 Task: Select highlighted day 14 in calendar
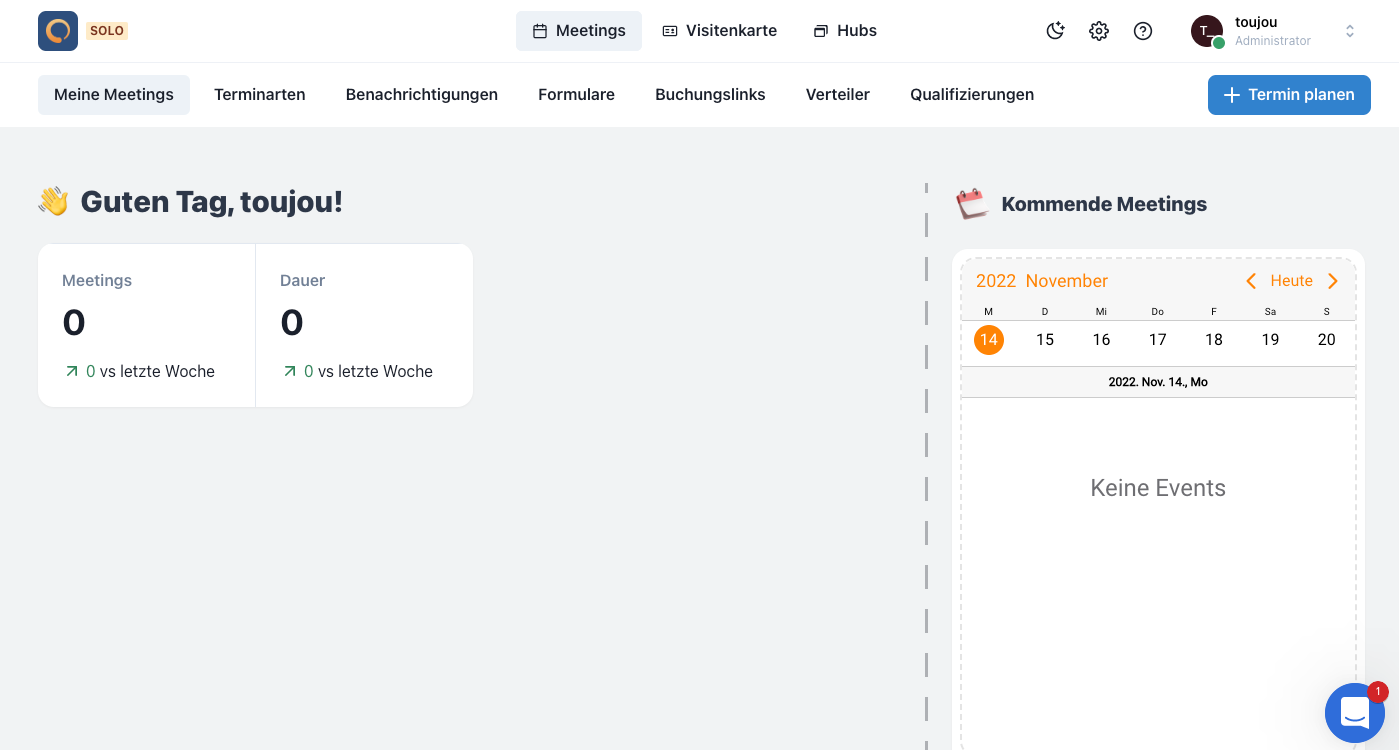[x=989, y=340]
